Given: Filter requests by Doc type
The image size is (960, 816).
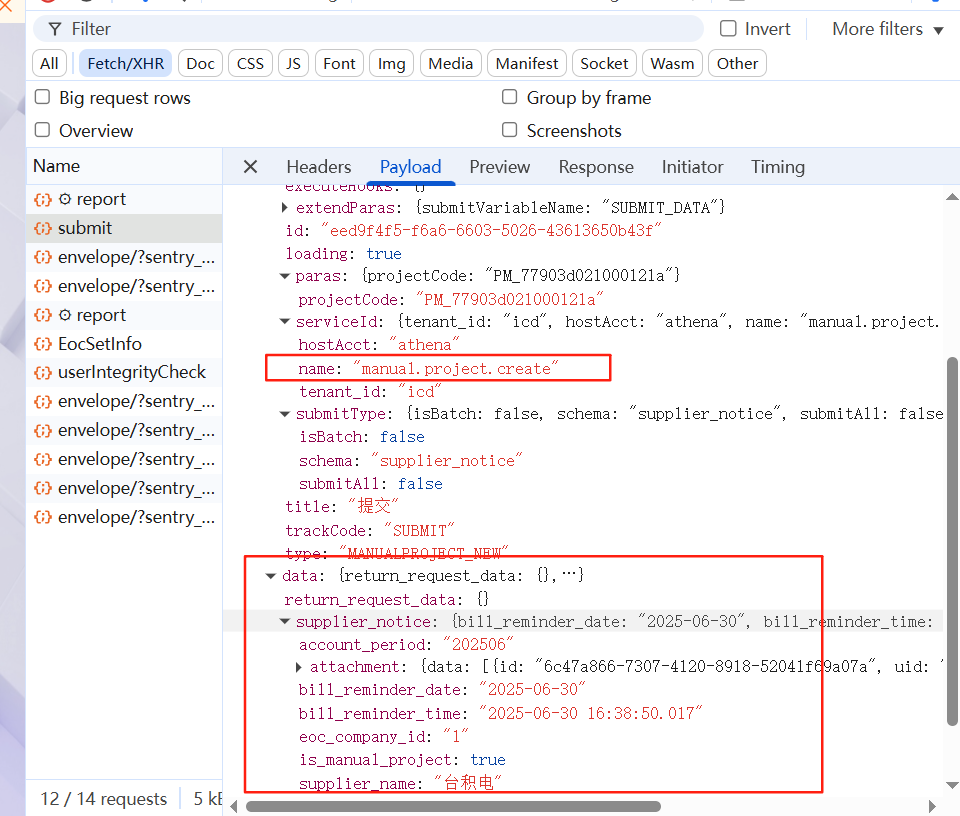Looking at the screenshot, I should pos(200,64).
